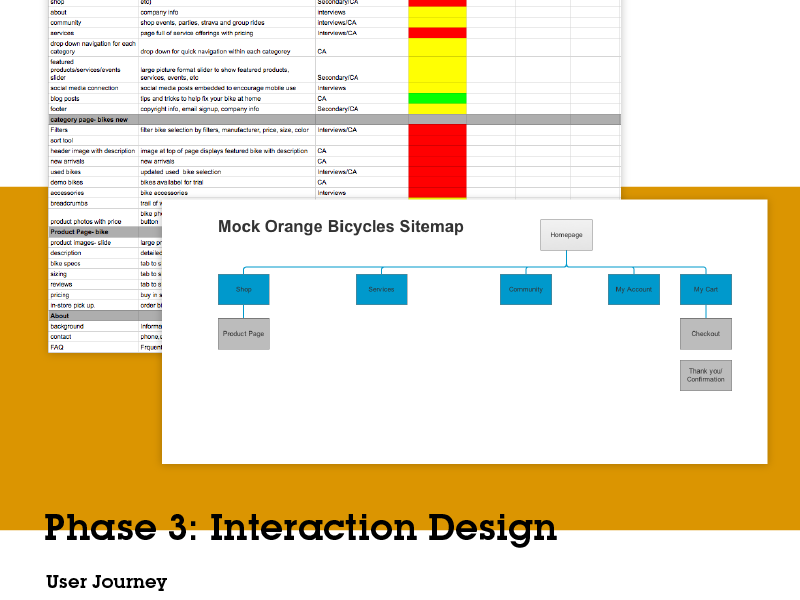Click the 'used bikes' cell
Image resolution: width=800 pixels, height=600 pixels.
click(x=93, y=172)
